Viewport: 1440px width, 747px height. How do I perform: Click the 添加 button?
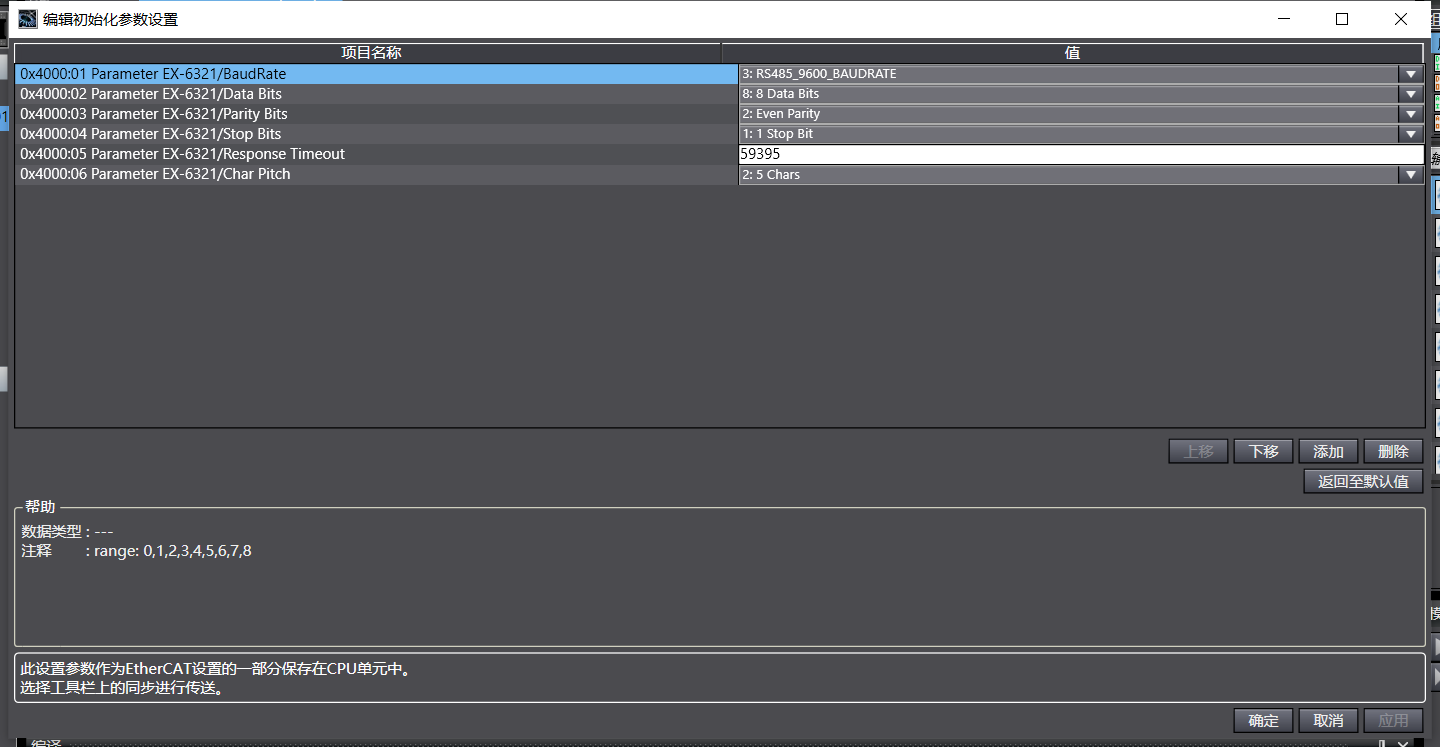click(1328, 451)
